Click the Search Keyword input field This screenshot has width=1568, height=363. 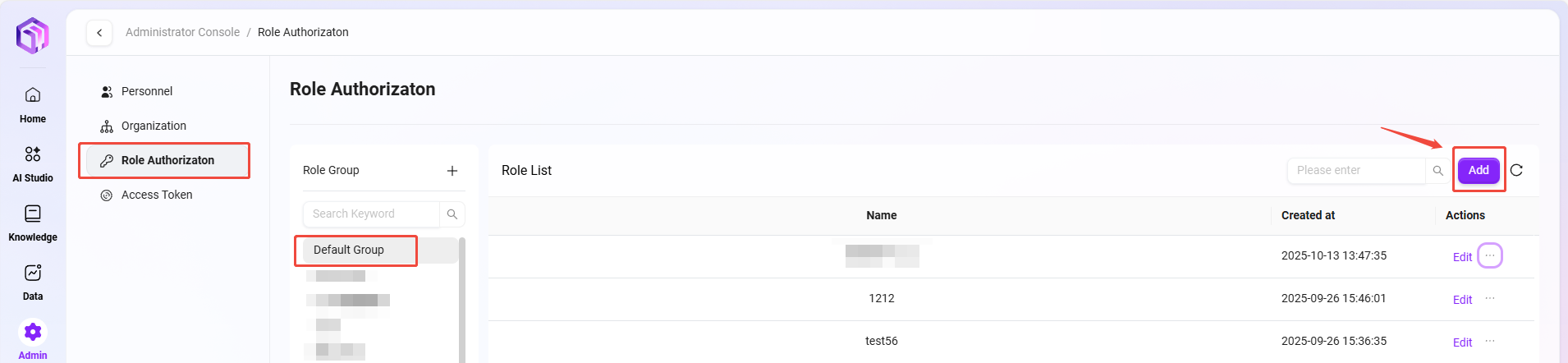click(372, 214)
